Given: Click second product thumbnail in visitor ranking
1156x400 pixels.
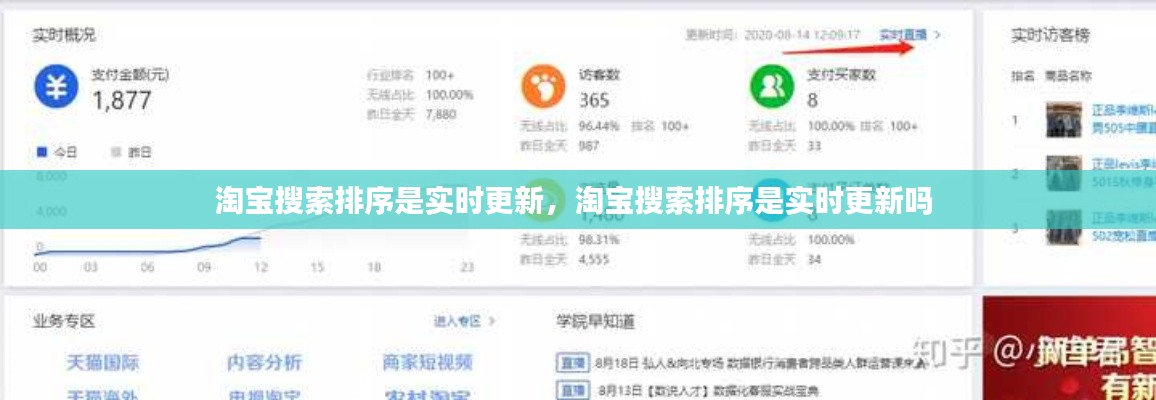Looking at the screenshot, I should tap(1065, 173).
